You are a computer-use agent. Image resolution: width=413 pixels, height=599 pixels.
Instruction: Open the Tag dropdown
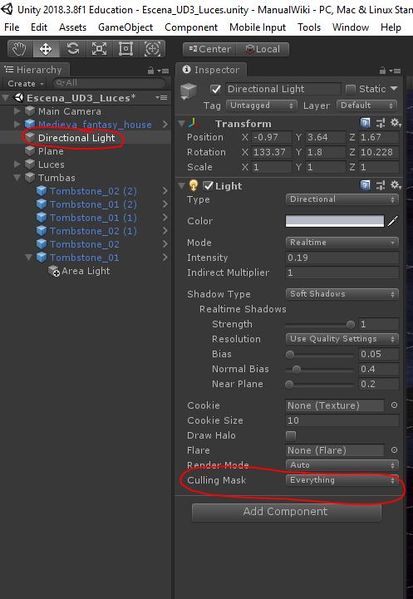click(x=262, y=105)
